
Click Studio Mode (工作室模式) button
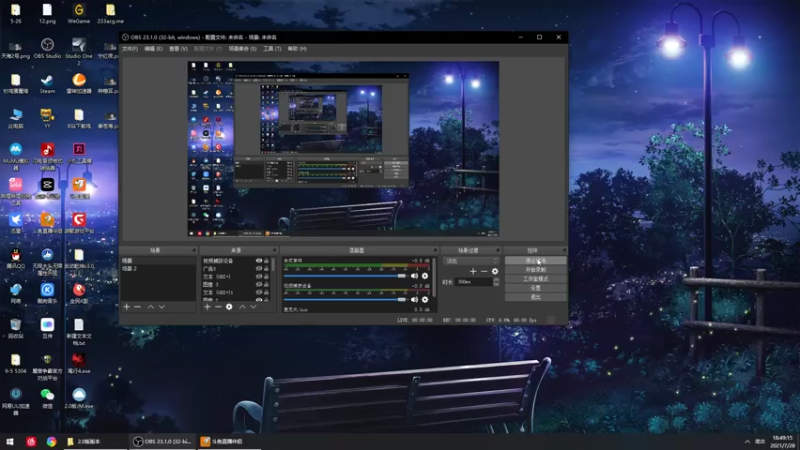point(535,279)
